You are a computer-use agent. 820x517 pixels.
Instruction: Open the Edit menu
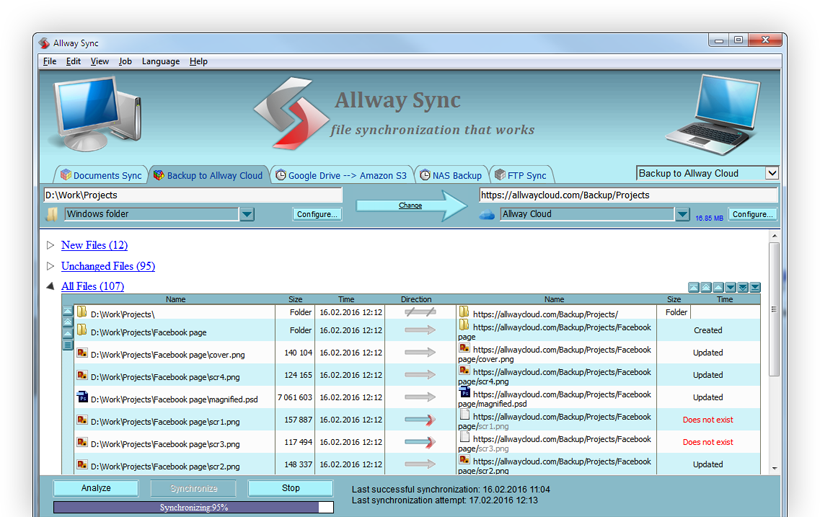pyautogui.click(x=73, y=61)
